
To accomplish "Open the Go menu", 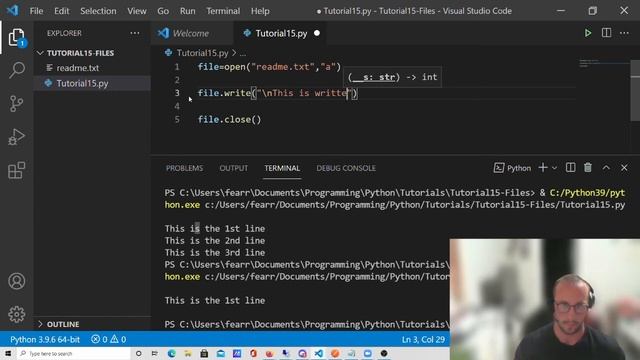I will tap(163, 11).
